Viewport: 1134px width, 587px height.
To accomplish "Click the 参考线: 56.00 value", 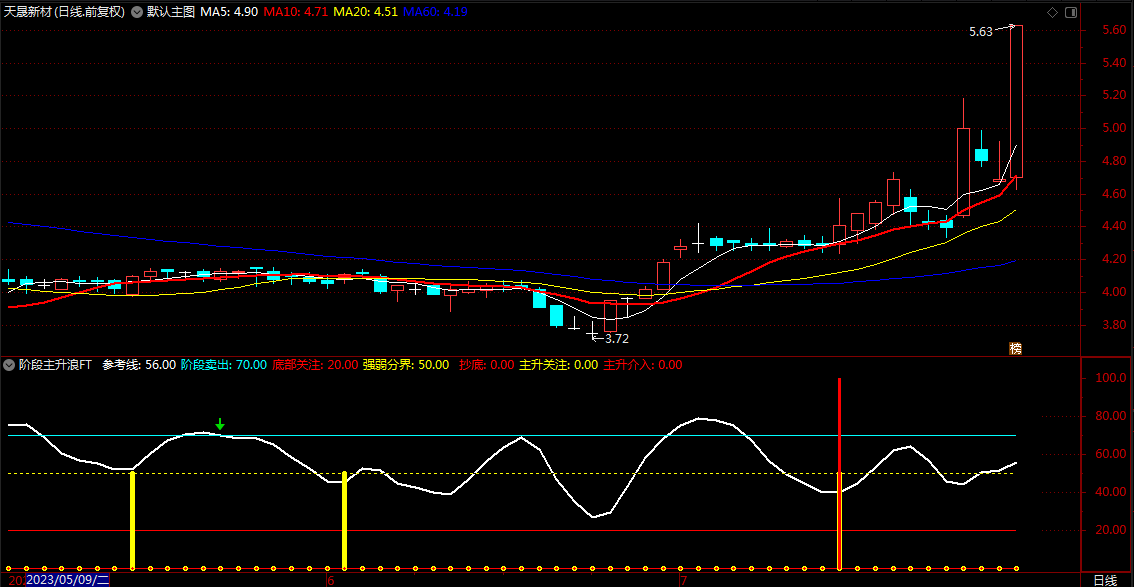I will tap(139, 365).
